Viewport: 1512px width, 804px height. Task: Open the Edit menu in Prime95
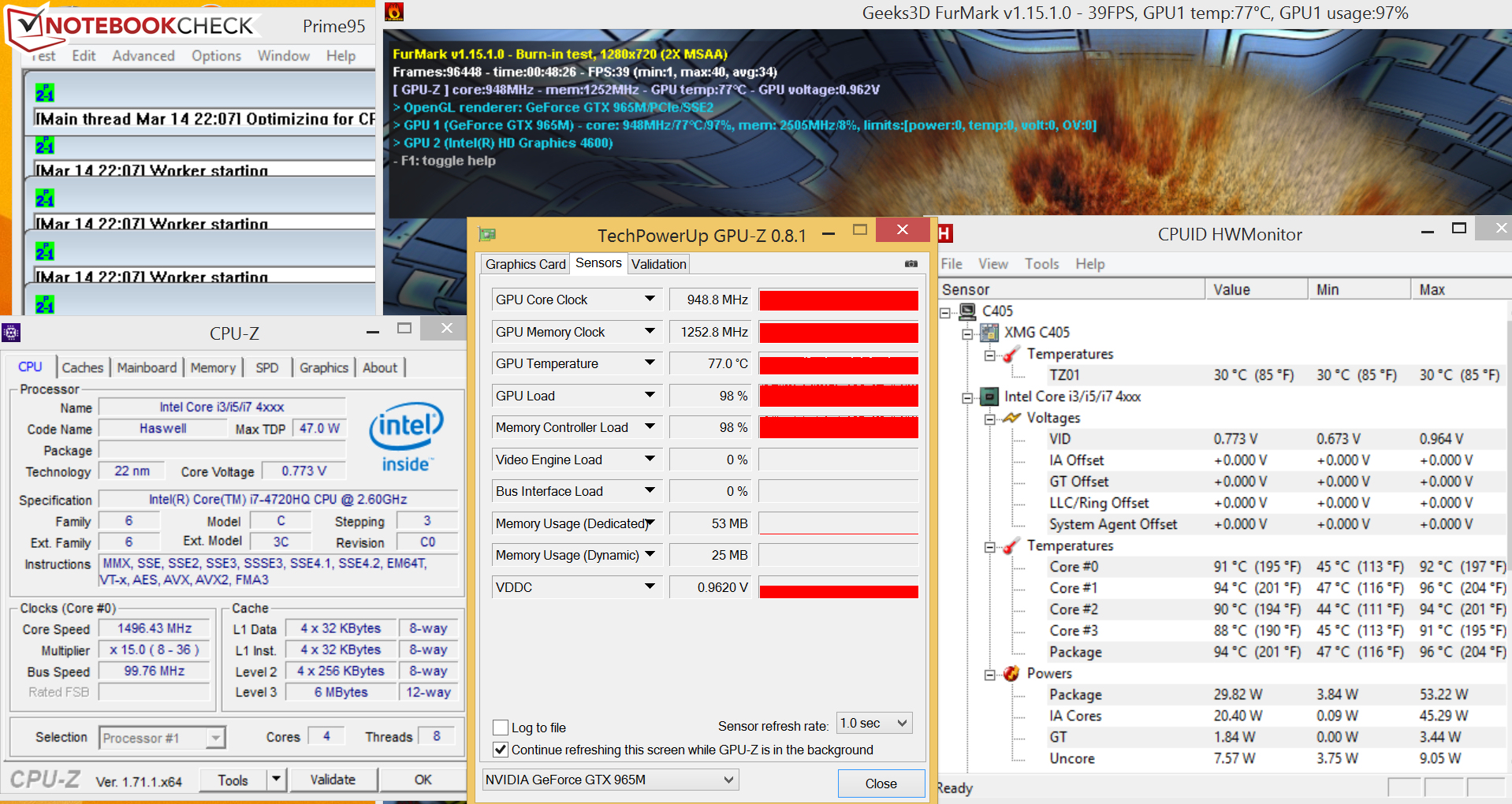[x=84, y=56]
